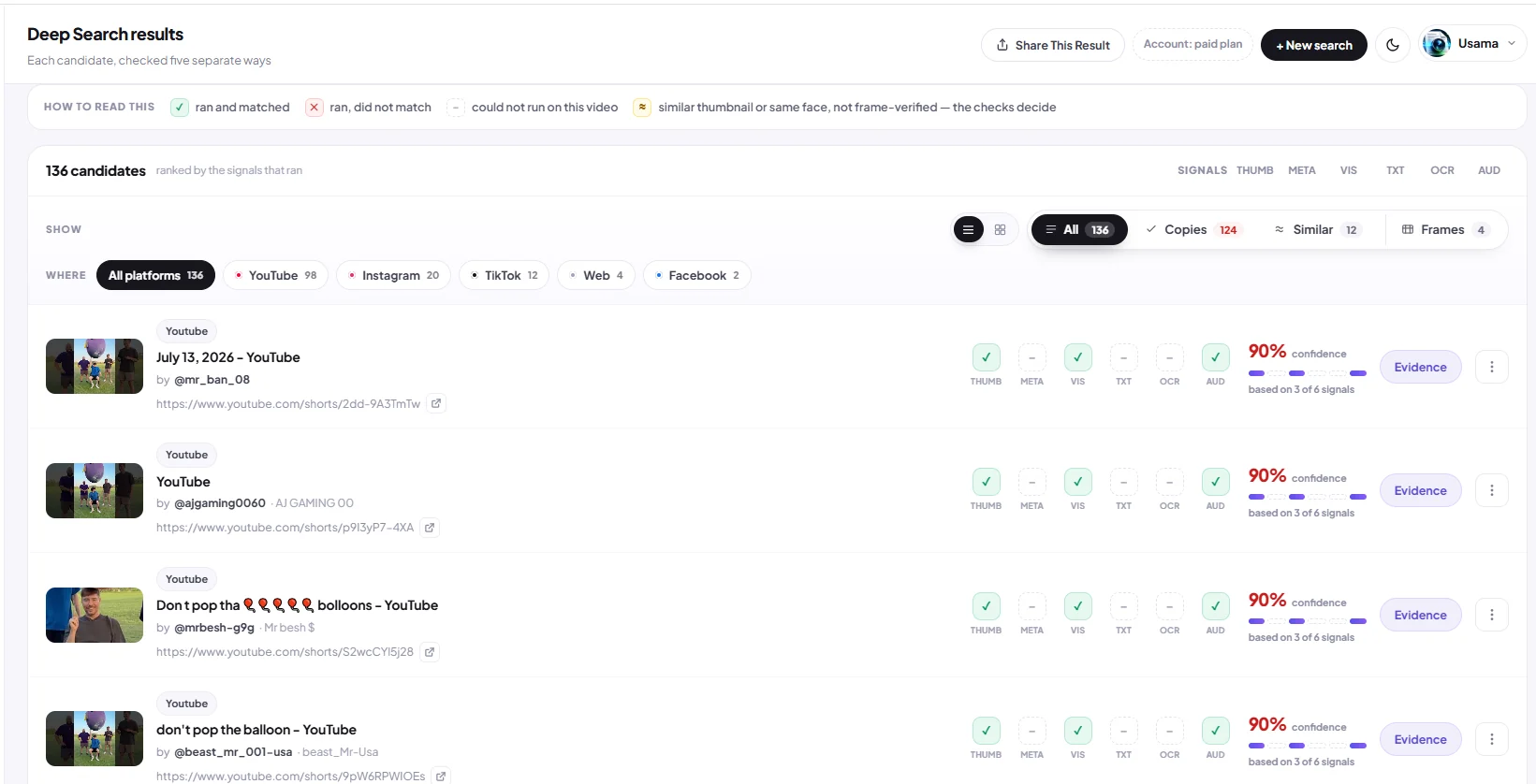Show All 136 candidates tab
This screenshot has width=1536, height=784.
(x=1079, y=229)
